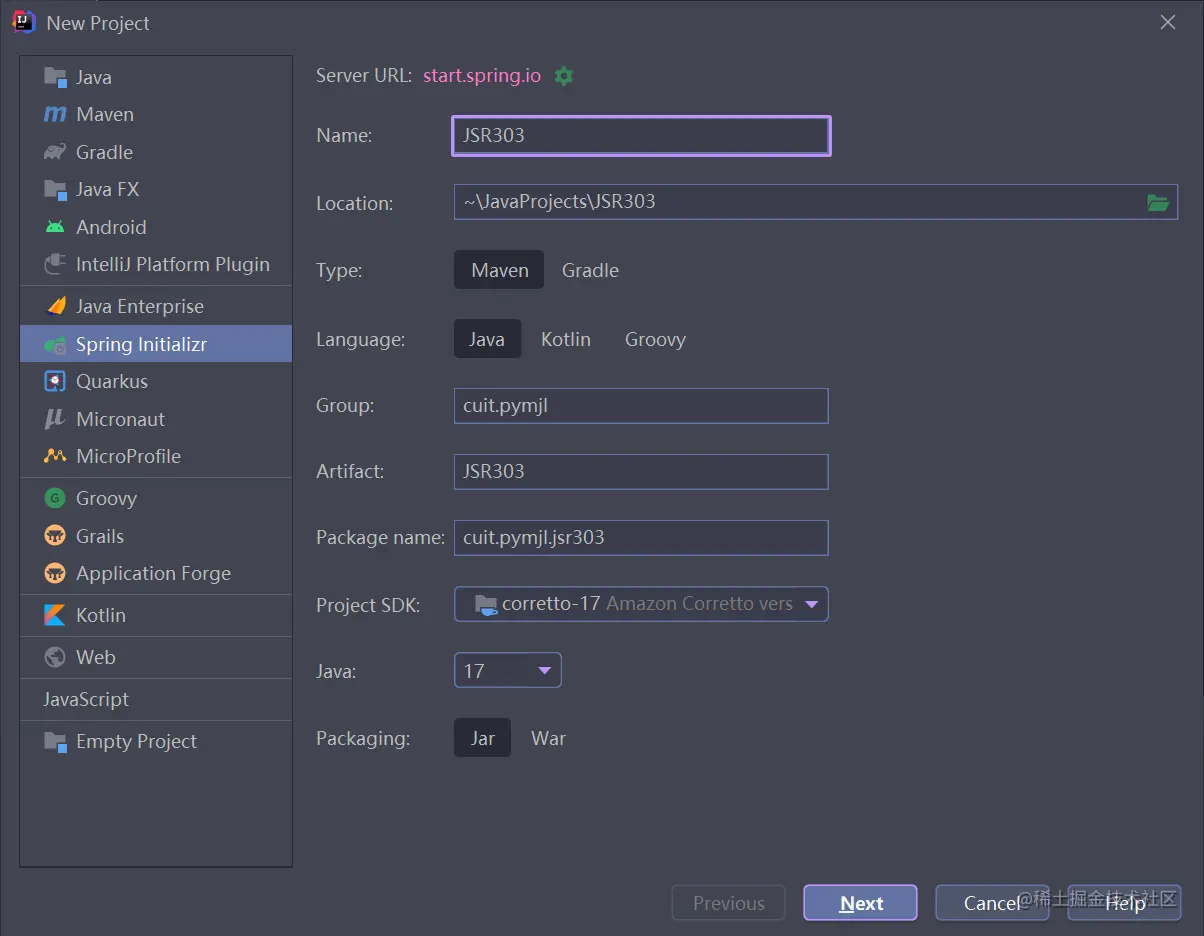1204x936 pixels.
Task: Click the disabled Previous button
Action: click(x=728, y=903)
